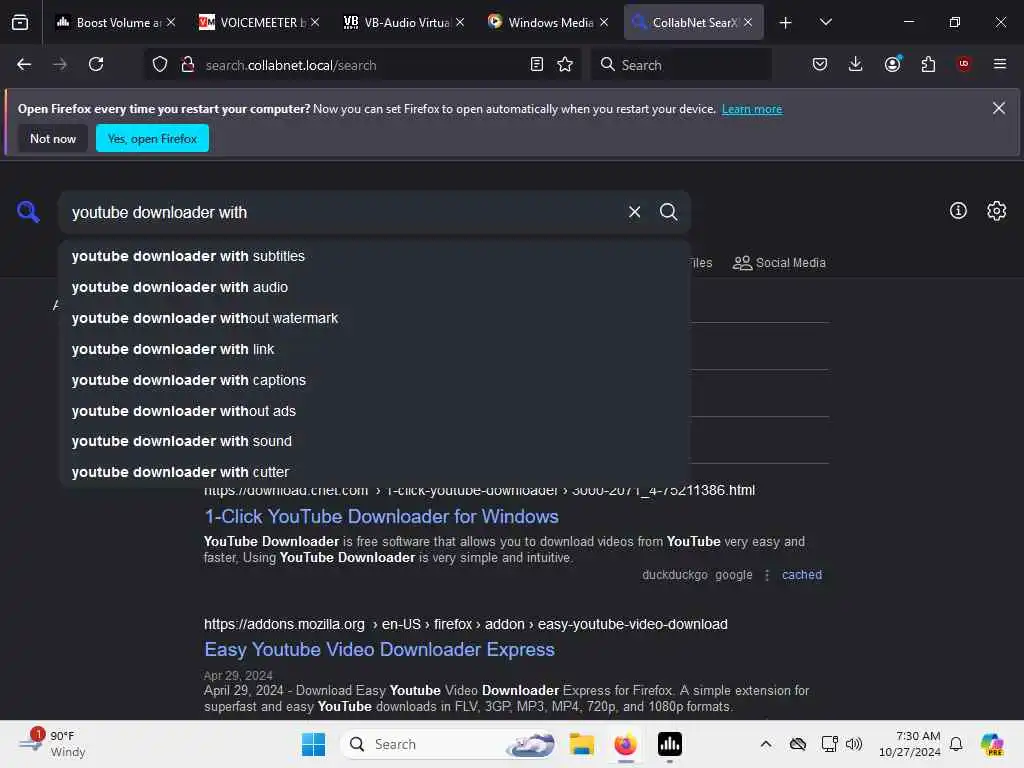Image resolution: width=1024 pixels, height=768 pixels.
Task: Open Firefox account icon
Action: click(x=892, y=64)
